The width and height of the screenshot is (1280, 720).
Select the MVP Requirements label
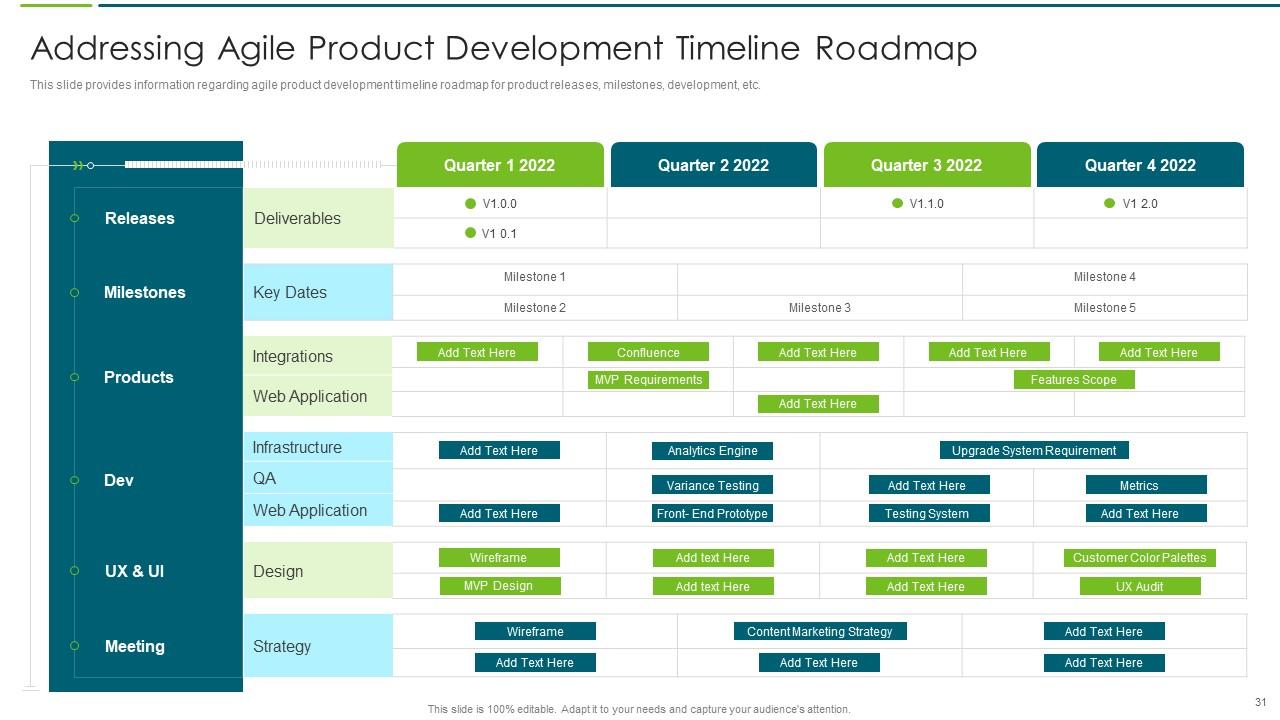point(648,380)
